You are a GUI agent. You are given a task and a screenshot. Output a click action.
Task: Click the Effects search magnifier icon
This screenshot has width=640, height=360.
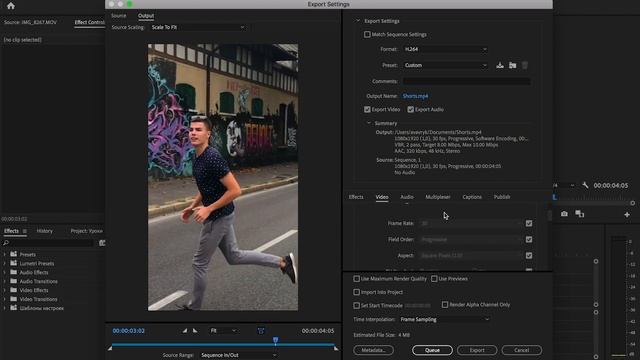tap(6, 243)
